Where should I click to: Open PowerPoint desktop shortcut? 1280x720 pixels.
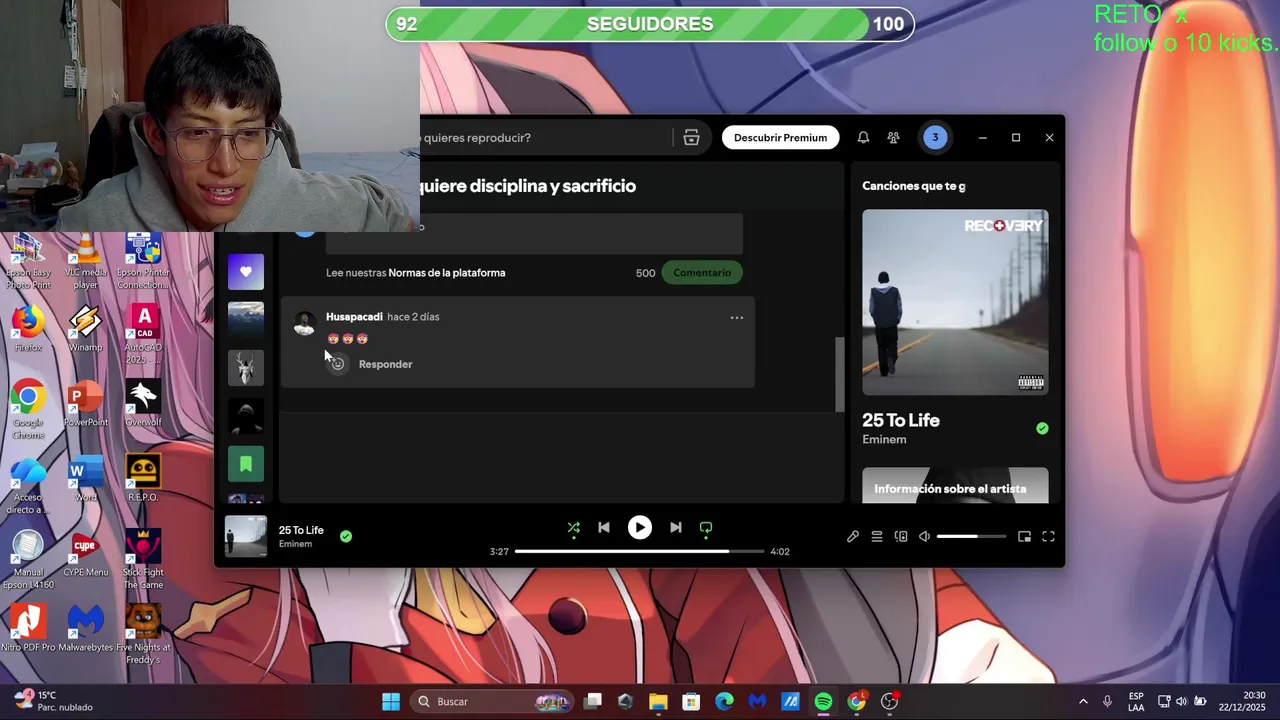[85, 405]
